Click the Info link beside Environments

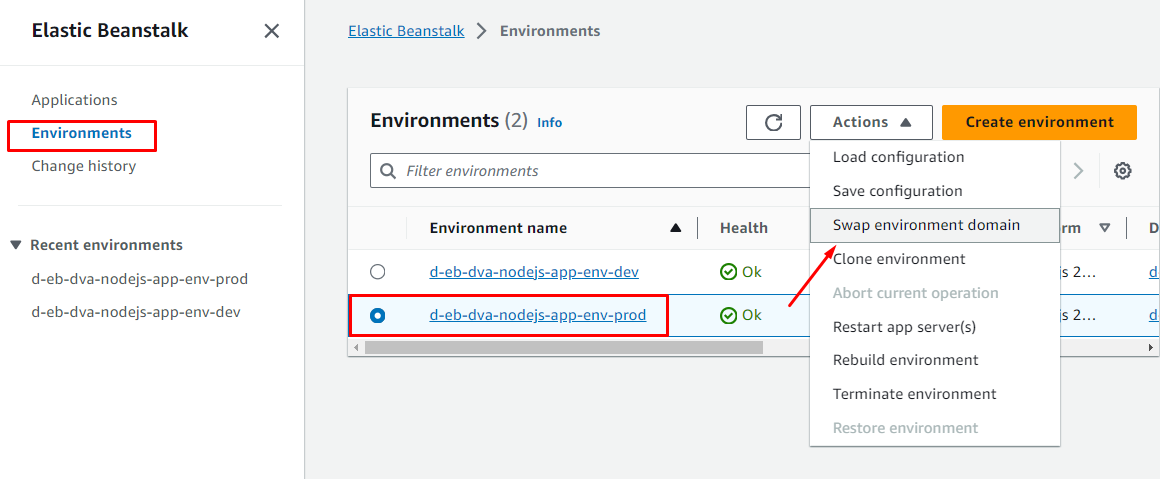click(x=549, y=122)
